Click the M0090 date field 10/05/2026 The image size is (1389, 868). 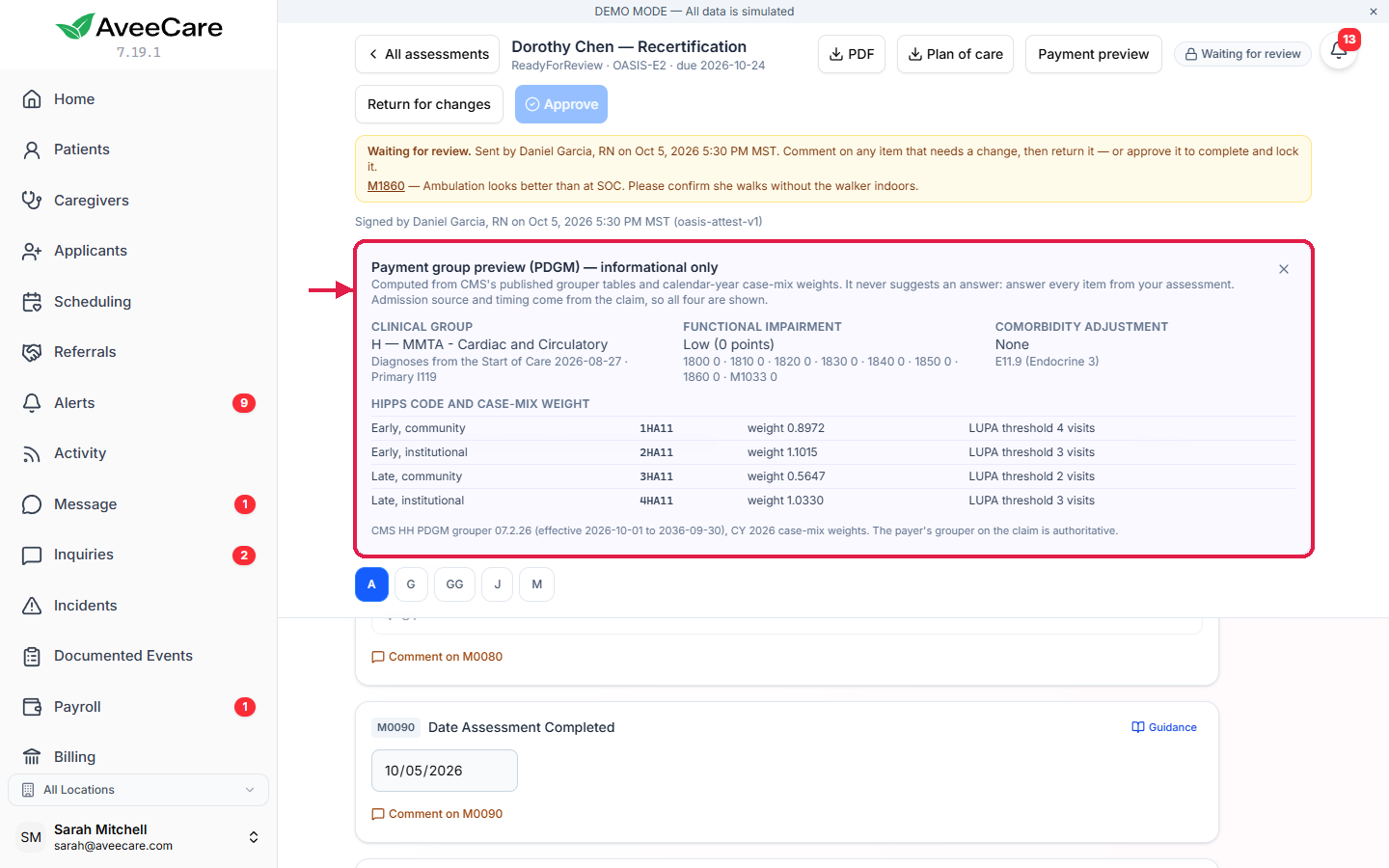point(445,771)
